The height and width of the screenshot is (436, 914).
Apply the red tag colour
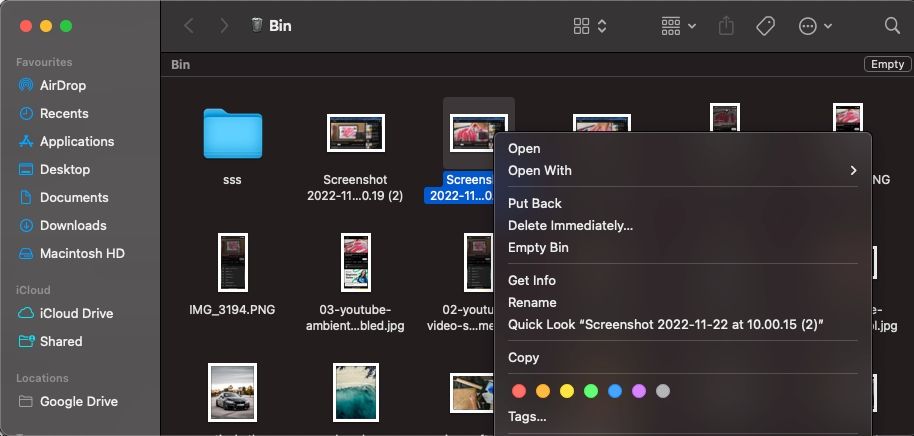coord(519,391)
